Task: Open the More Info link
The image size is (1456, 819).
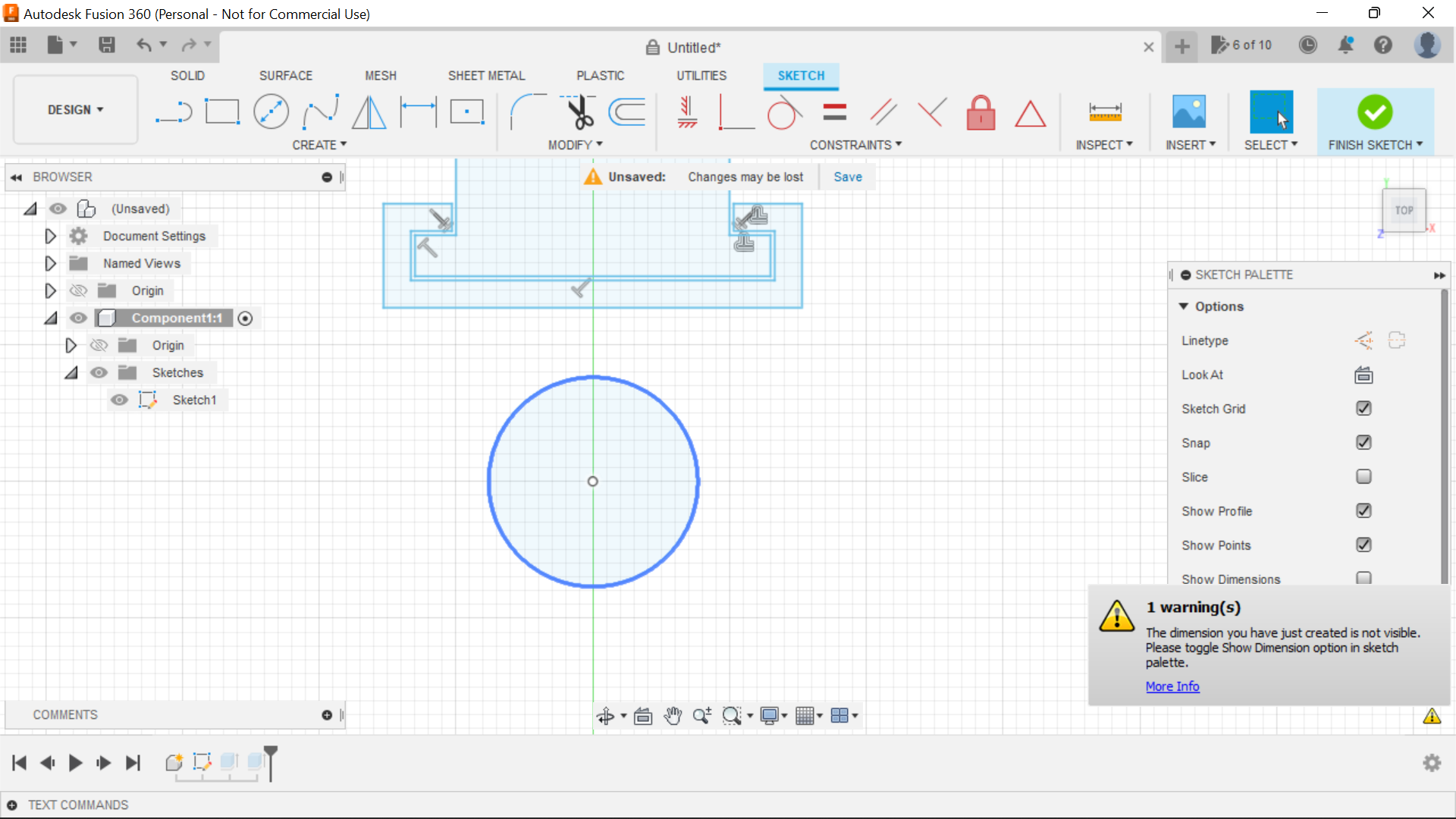Action: (1172, 686)
